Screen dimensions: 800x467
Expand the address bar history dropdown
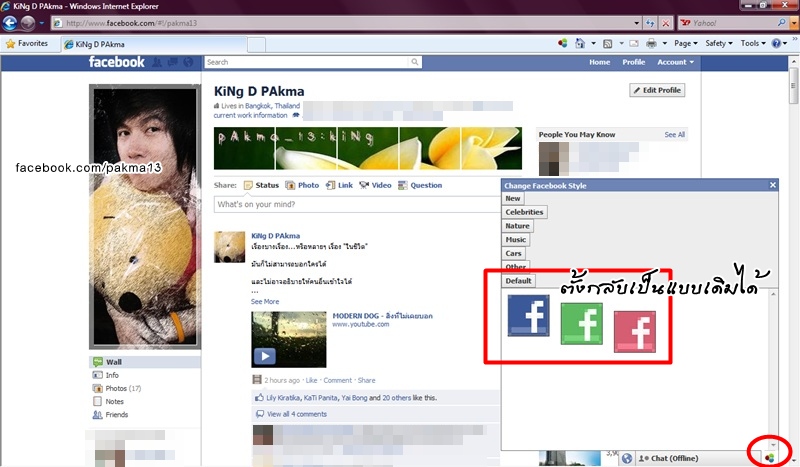(x=636, y=23)
